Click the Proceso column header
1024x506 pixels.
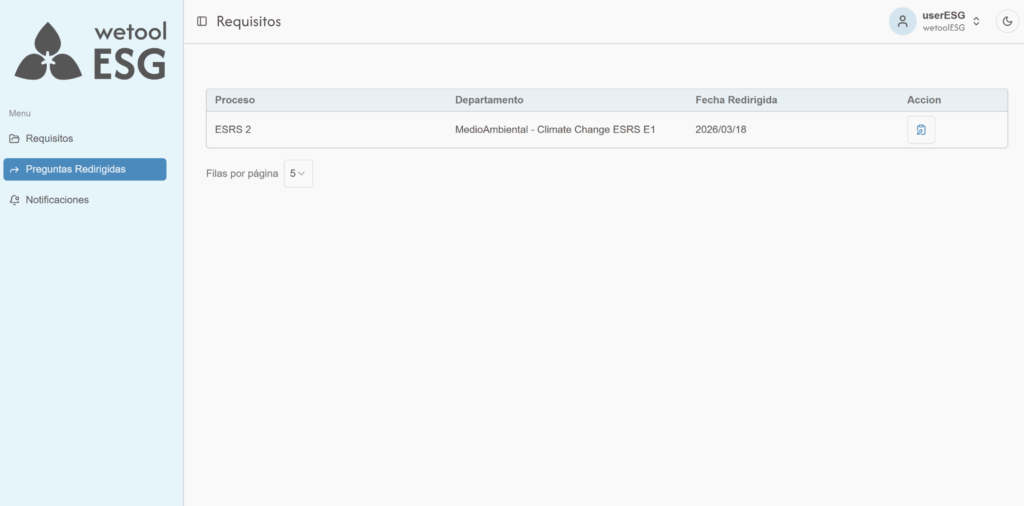pyautogui.click(x=235, y=100)
